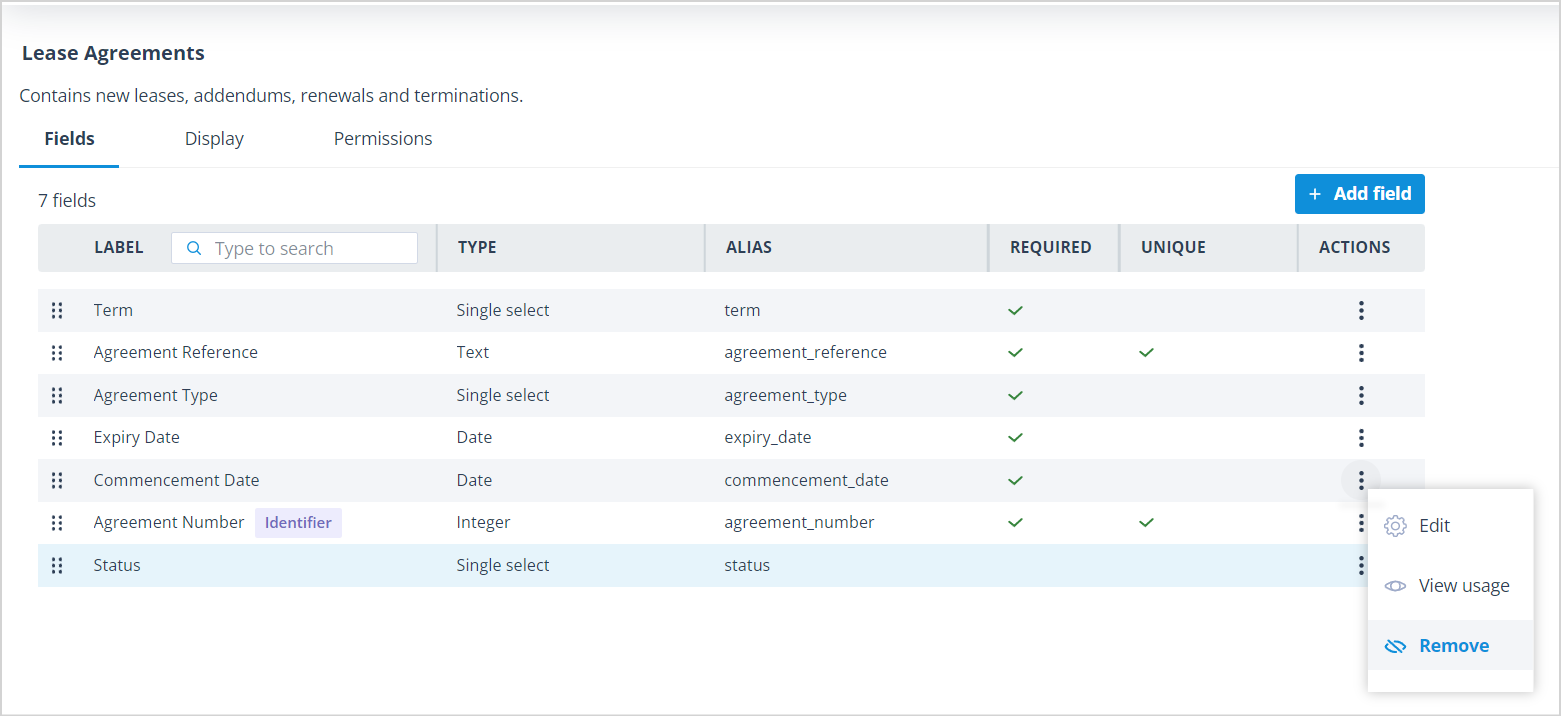
Task: Open actions menu for Agreement Reference field
Action: (1361, 352)
